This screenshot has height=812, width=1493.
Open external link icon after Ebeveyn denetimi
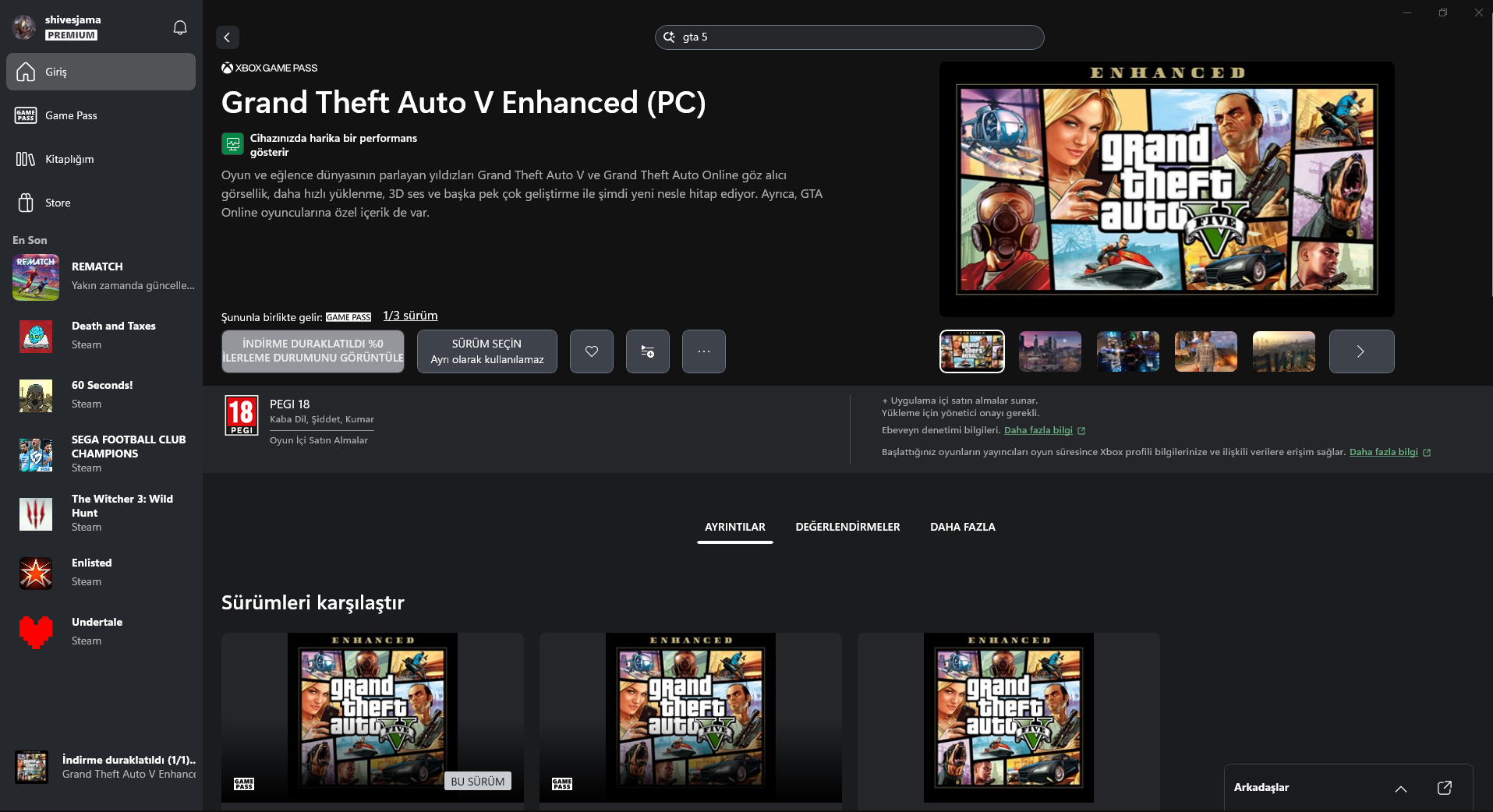1081,431
